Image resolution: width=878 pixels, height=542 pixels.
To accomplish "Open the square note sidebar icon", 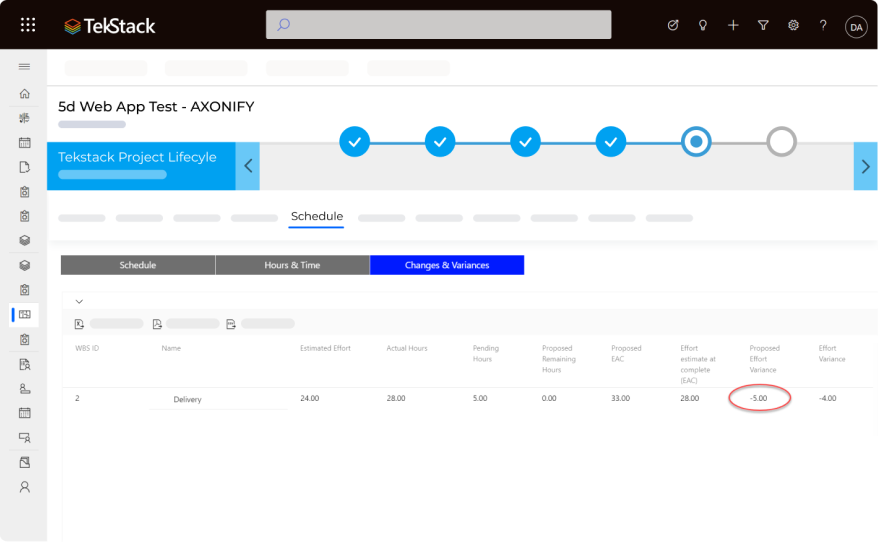I will point(25,462).
